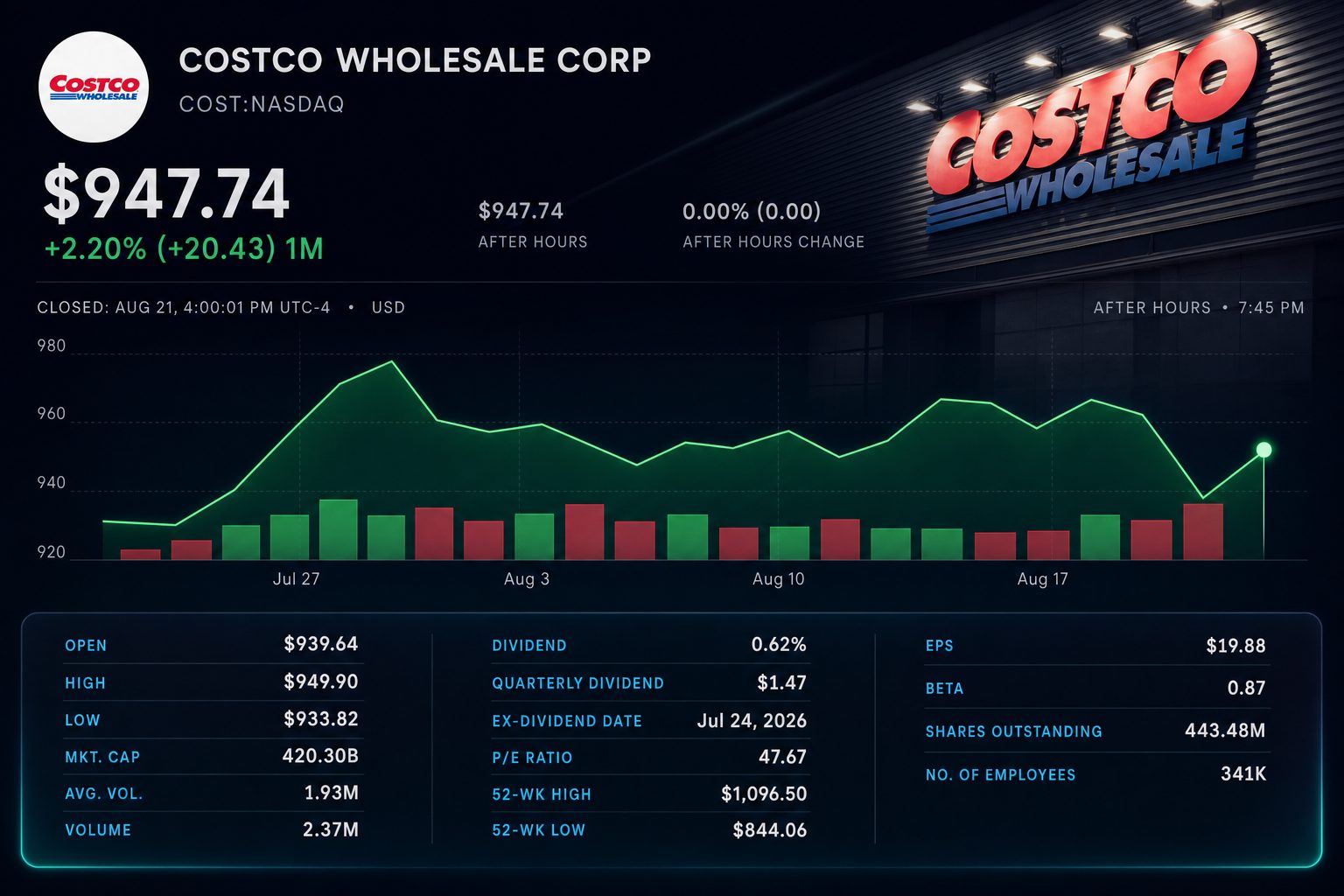The height and width of the screenshot is (896, 1344).
Task: Click the CLOSED: AUG 21 timestamp text
Action: tap(184, 308)
